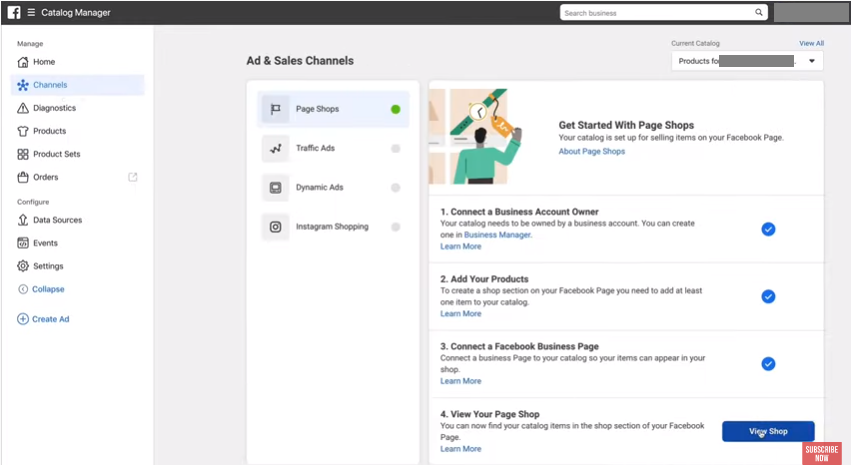Image resolution: width=851 pixels, height=465 pixels.
Task: Click the View Shop button
Action: pyautogui.click(x=768, y=431)
